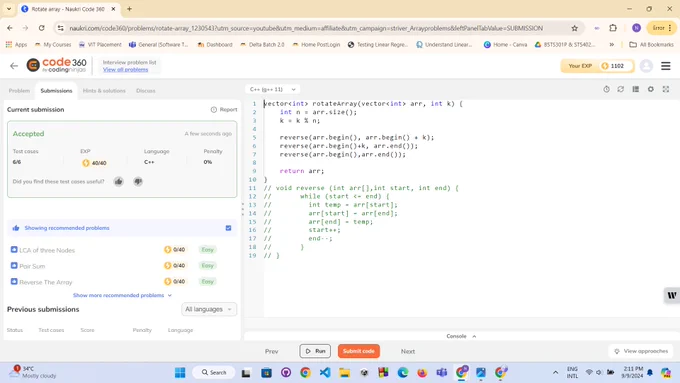
Task: Expand Show more recommended problems
Action: pos(122,295)
